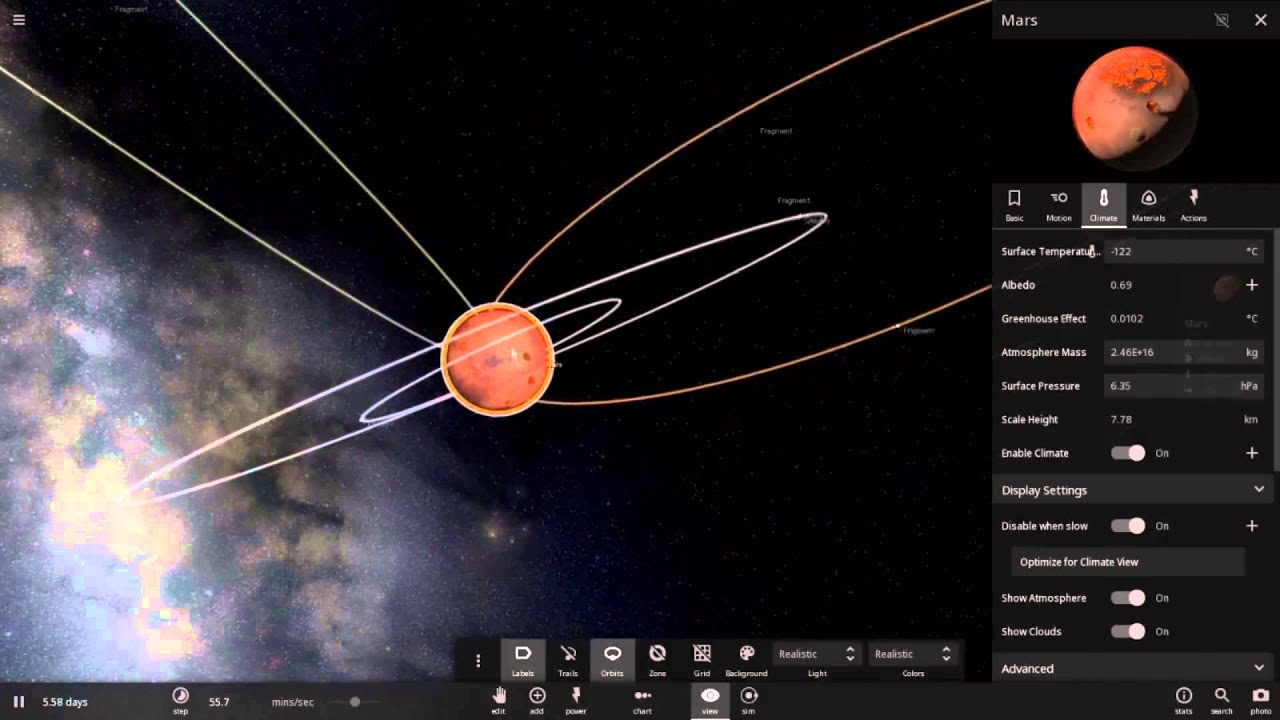Screen dimensions: 1280x720
Task: Open the °C unit selector for Surface Temperature
Action: pyautogui.click(x=1251, y=252)
